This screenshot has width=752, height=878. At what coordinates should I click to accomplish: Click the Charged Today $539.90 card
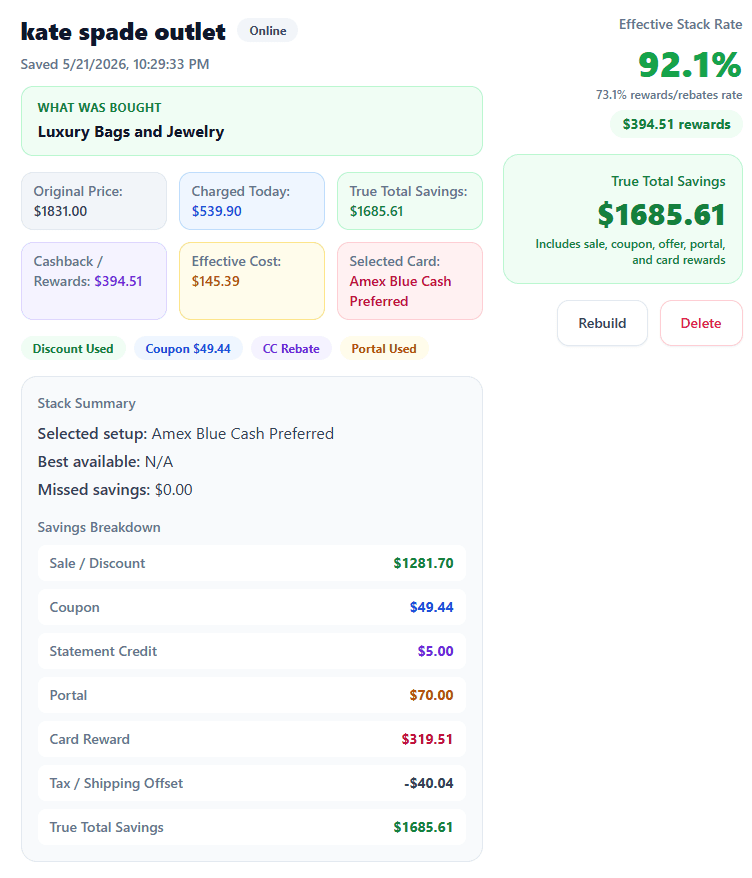tap(252, 201)
